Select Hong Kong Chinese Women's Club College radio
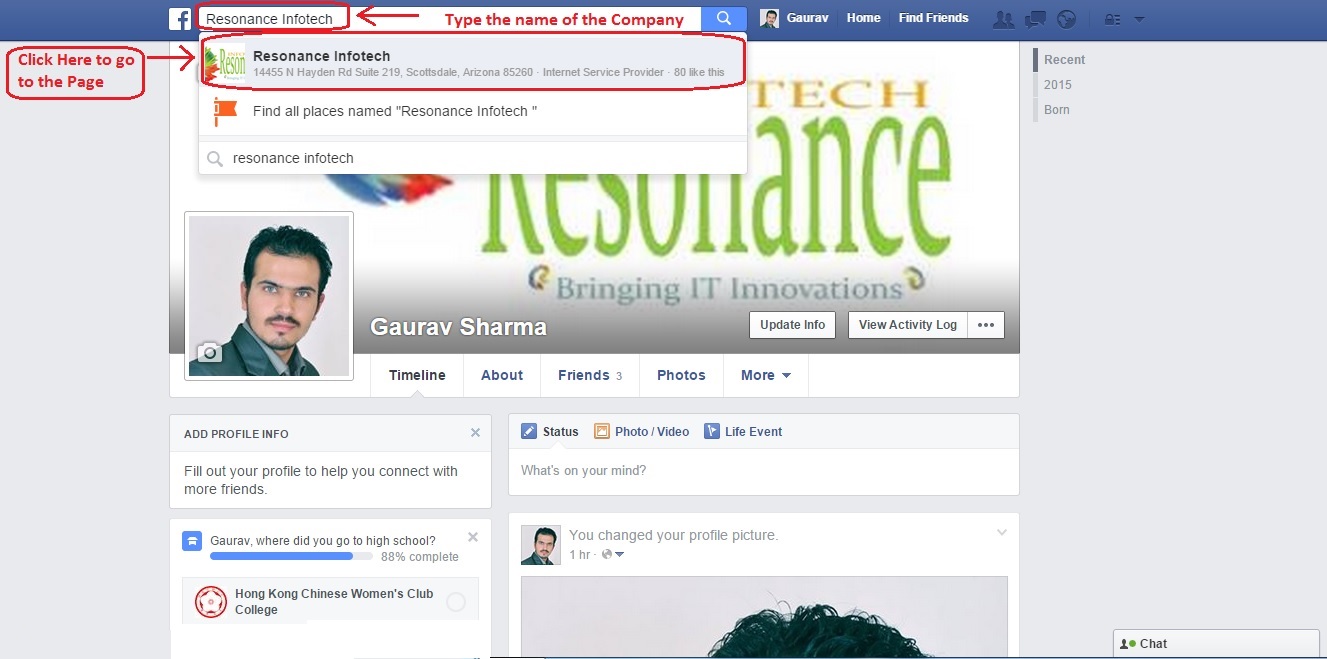Viewport: 1327px width, 659px height. 456,602
